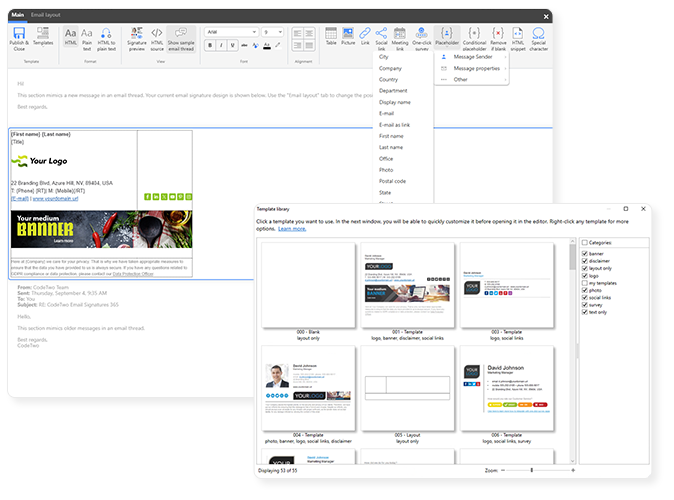Expand the Message properties submenu

click(472, 68)
